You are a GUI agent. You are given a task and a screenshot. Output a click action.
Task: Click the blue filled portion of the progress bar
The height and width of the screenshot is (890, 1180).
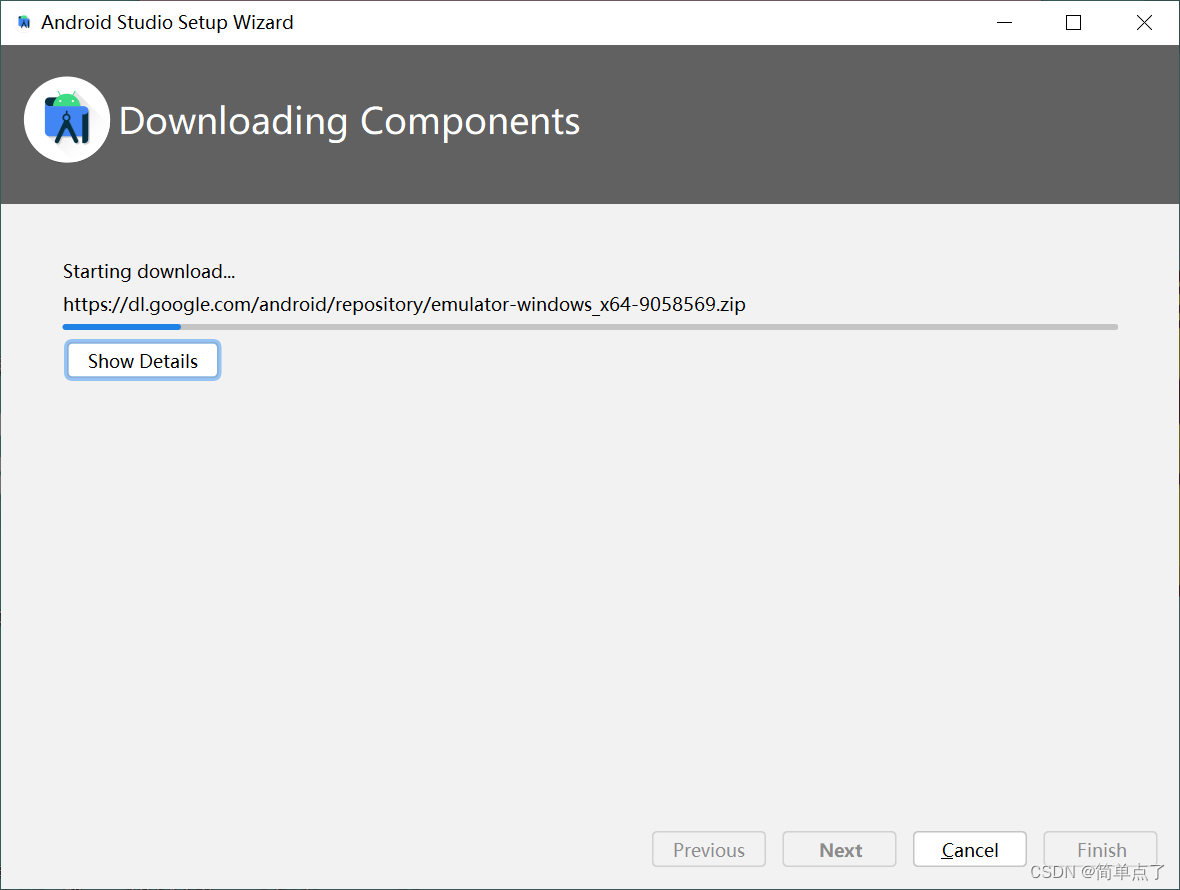coord(120,326)
